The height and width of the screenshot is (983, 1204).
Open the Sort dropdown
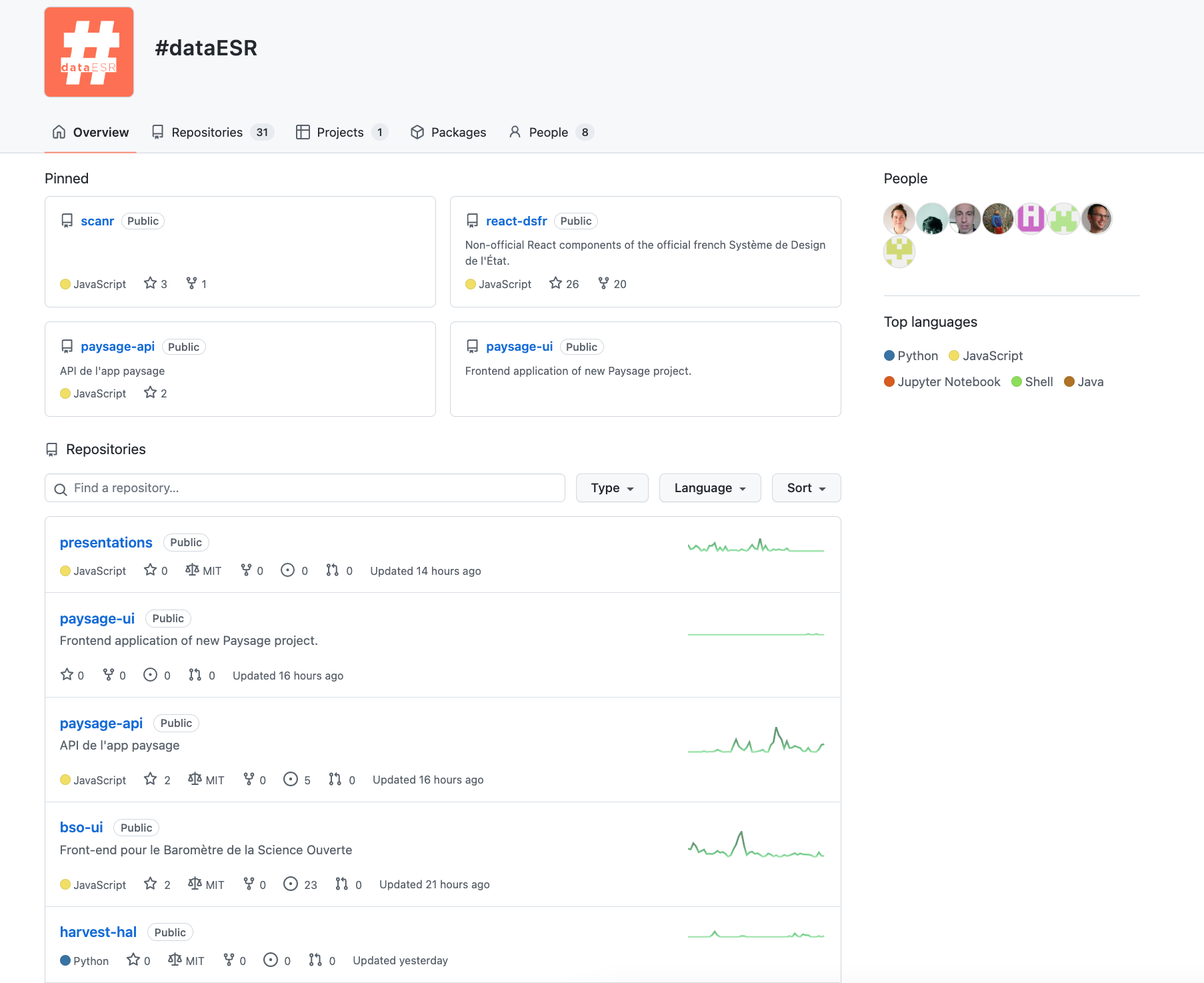[x=806, y=488]
